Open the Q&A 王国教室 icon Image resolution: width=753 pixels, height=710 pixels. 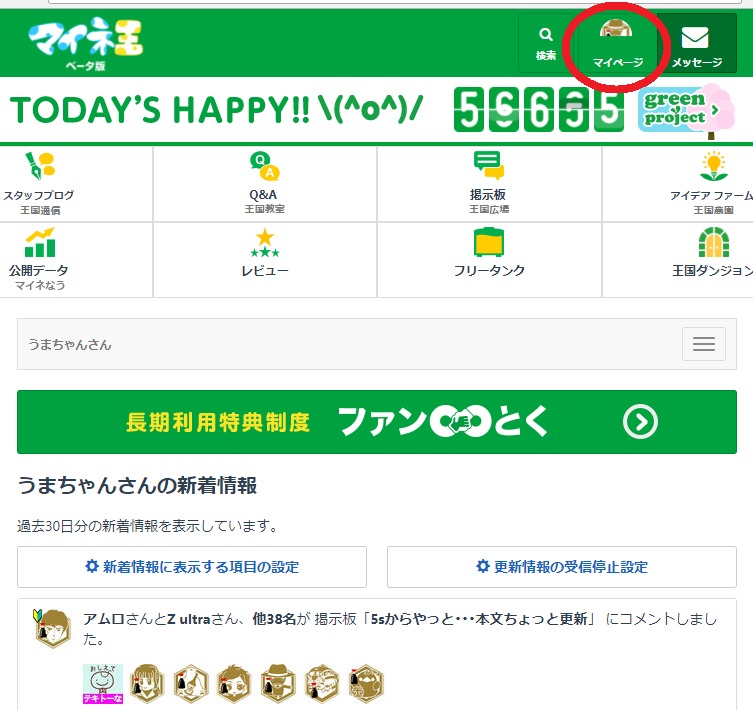[265, 166]
